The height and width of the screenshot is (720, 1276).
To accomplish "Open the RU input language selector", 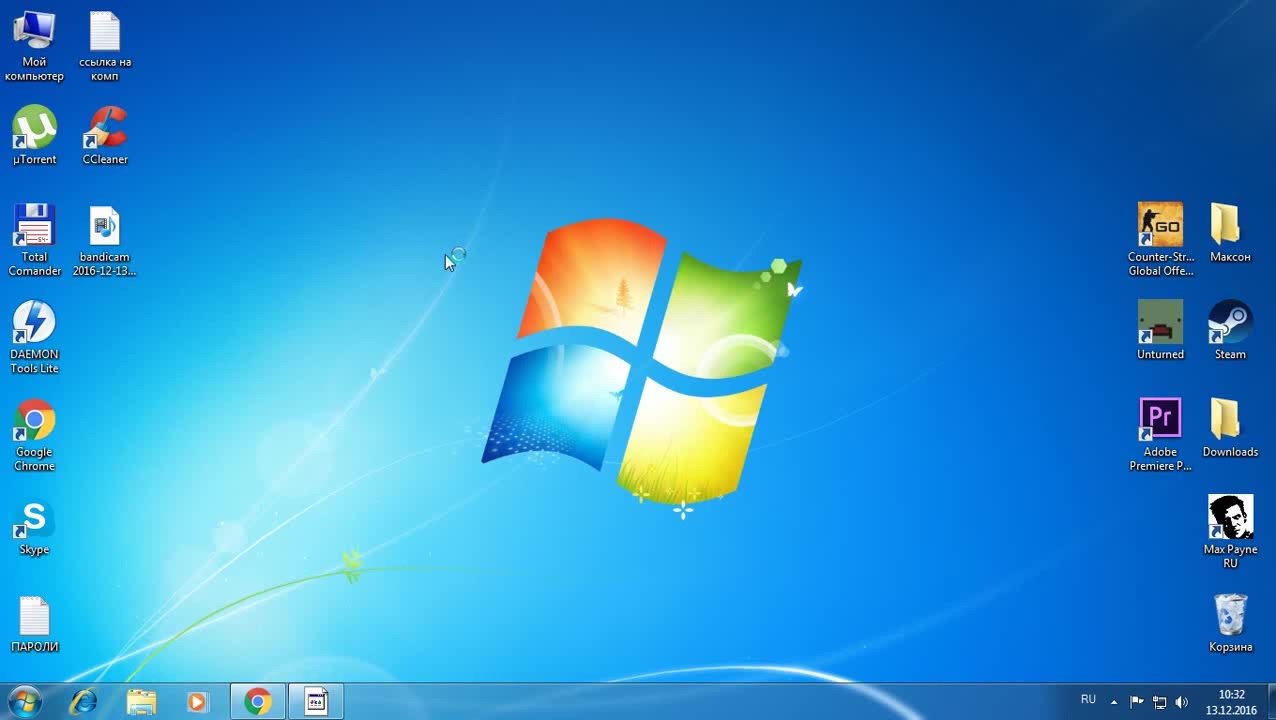I will pyautogui.click(x=1088, y=700).
